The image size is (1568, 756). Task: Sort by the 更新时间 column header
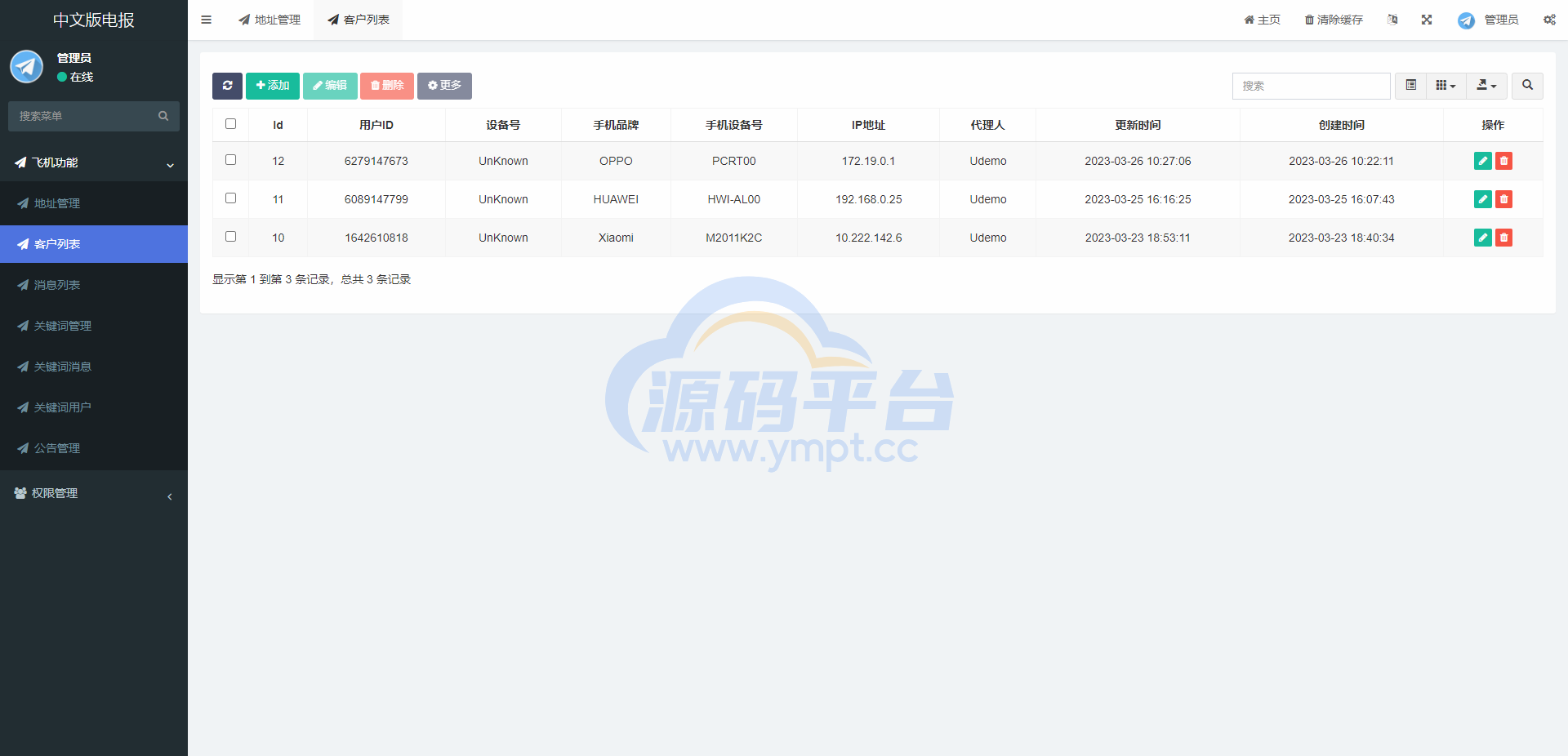coord(1138,125)
